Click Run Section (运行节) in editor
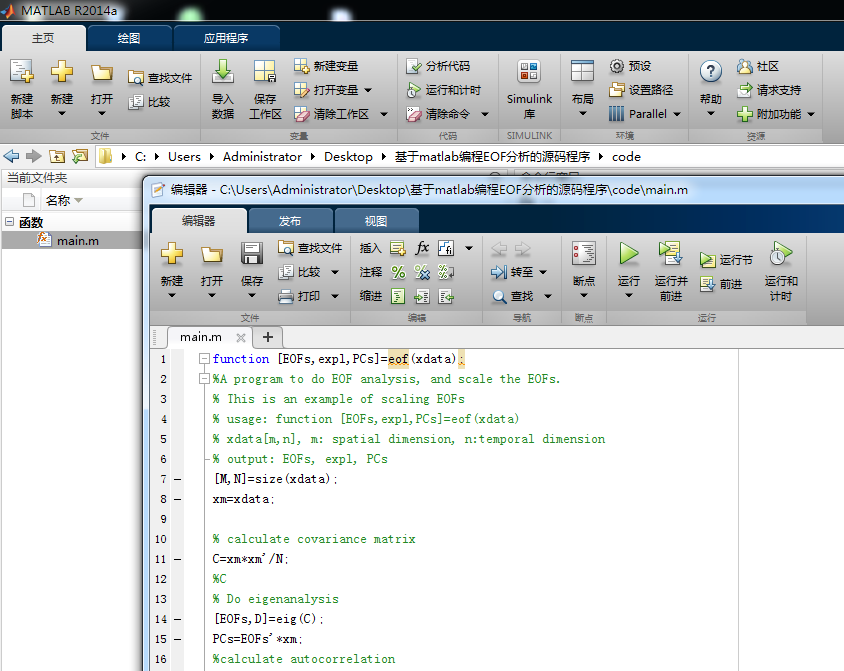The height and width of the screenshot is (671, 844). tap(726, 260)
